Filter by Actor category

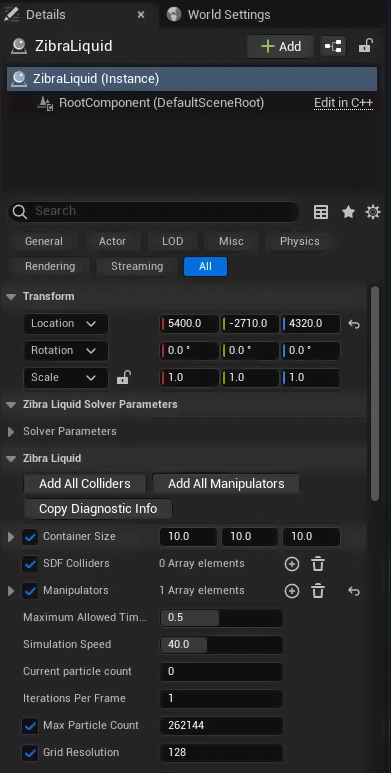pos(112,242)
